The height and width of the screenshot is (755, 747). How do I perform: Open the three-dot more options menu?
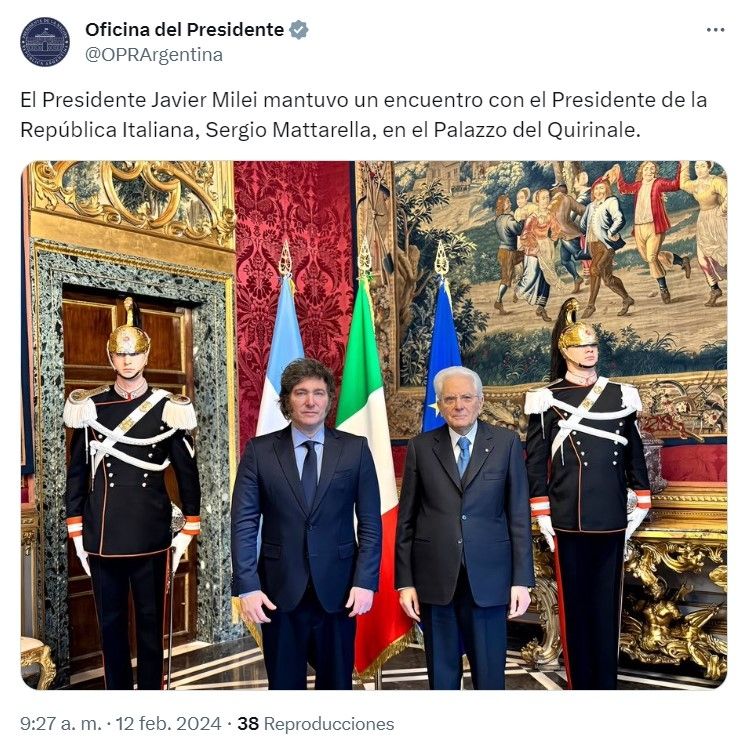pyautogui.click(x=715, y=30)
